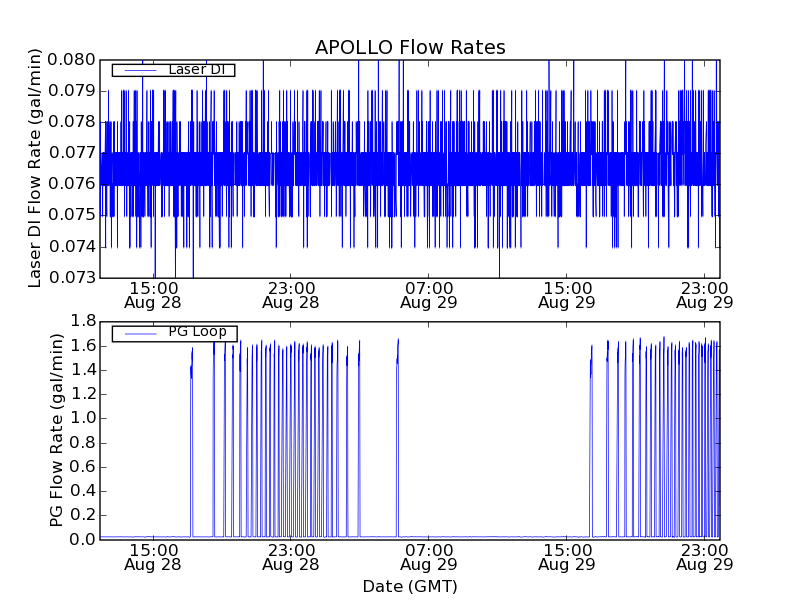Click "07:00 Aug 29" under Laser DI plot
This screenshot has width=800, height=600.
coord(429,295)
